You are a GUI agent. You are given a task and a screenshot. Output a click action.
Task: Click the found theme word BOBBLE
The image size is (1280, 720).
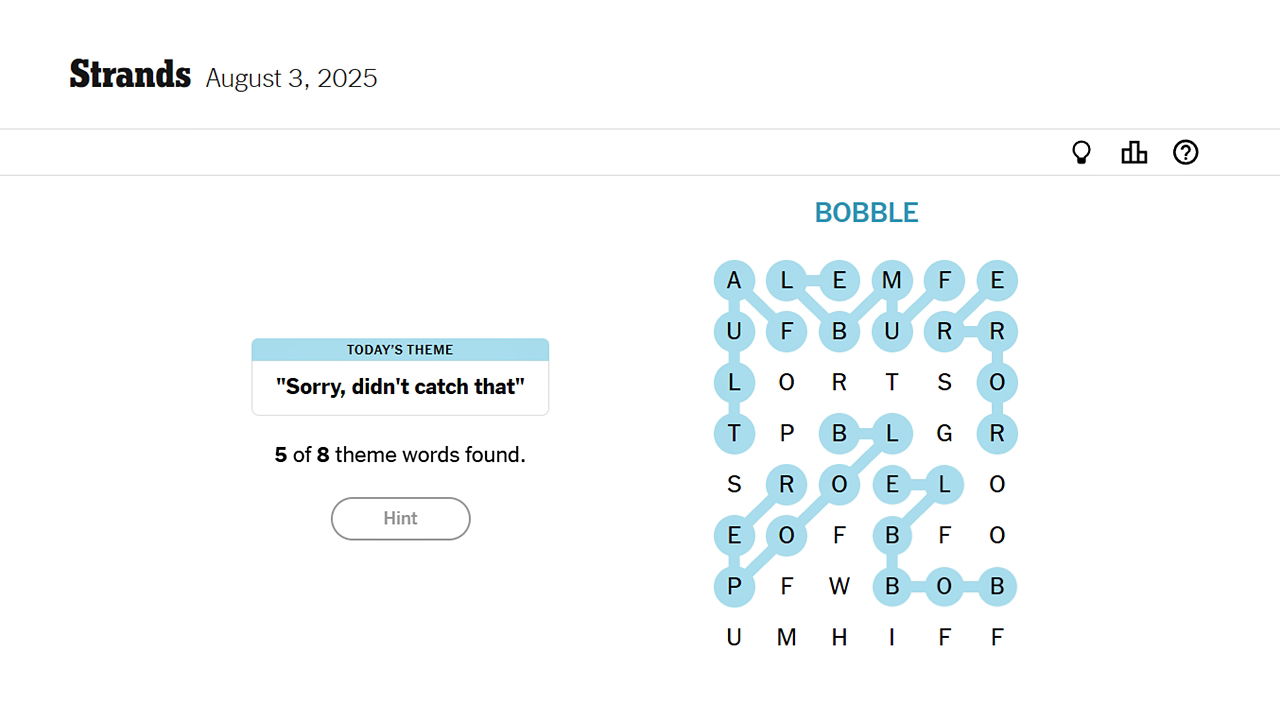coord(866,212)
